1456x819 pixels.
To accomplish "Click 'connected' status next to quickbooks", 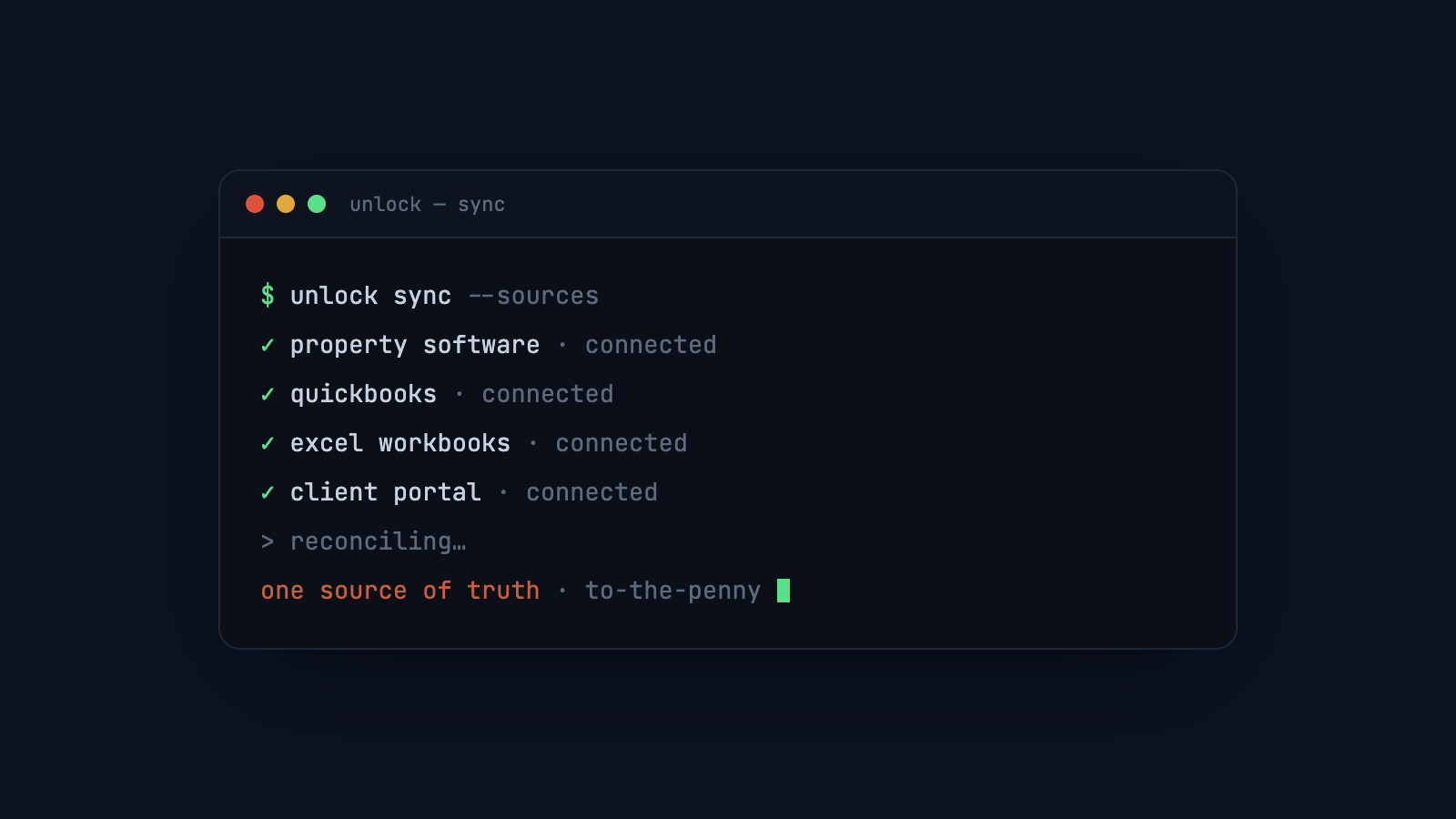I will tap(548, 394).
